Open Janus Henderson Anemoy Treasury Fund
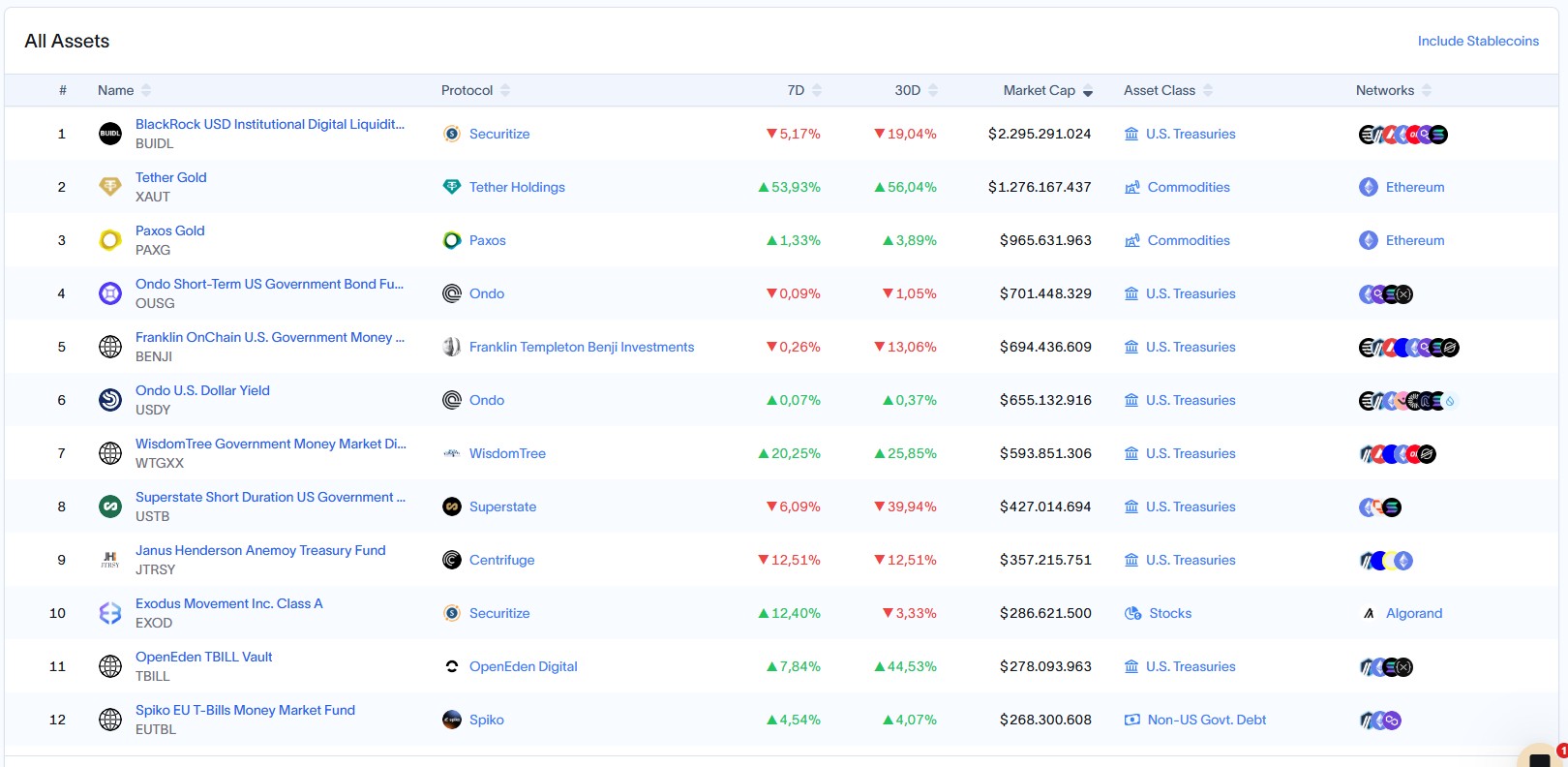Image resolution: width=1568 pixels, height=767 pixels. [260, 550]
